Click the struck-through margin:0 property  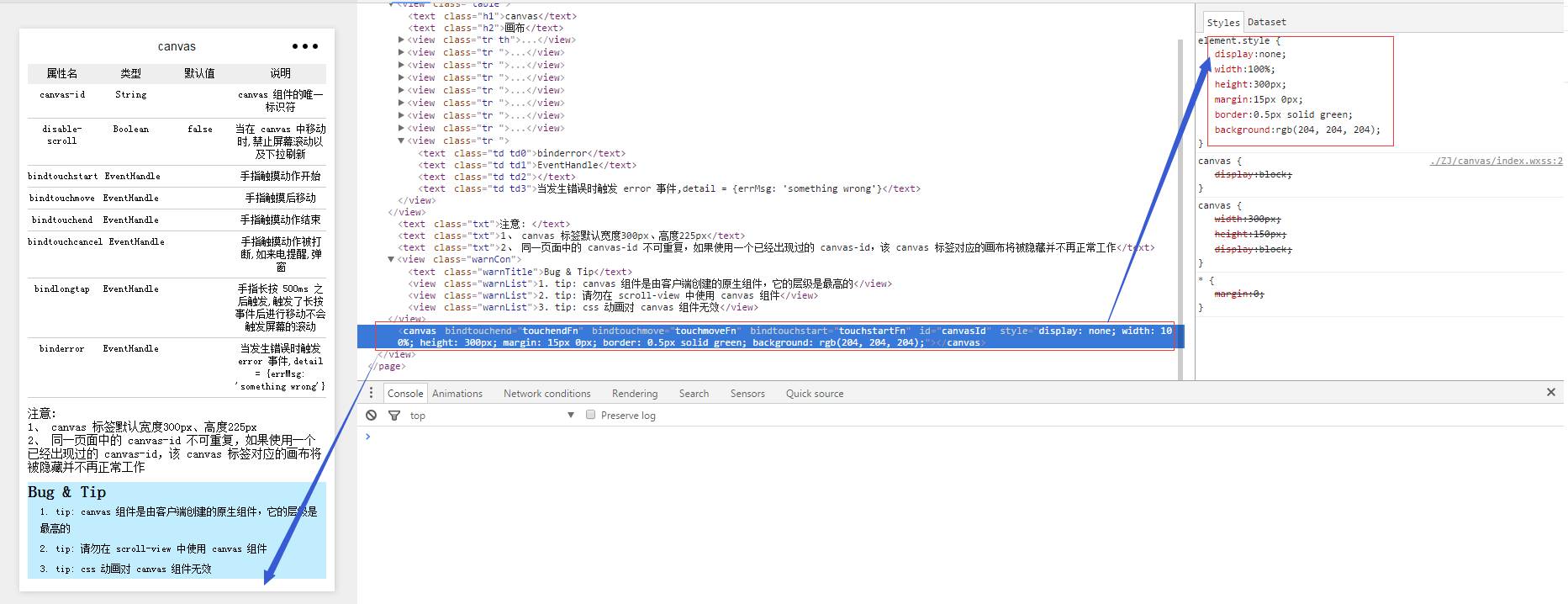point(1238,294)
